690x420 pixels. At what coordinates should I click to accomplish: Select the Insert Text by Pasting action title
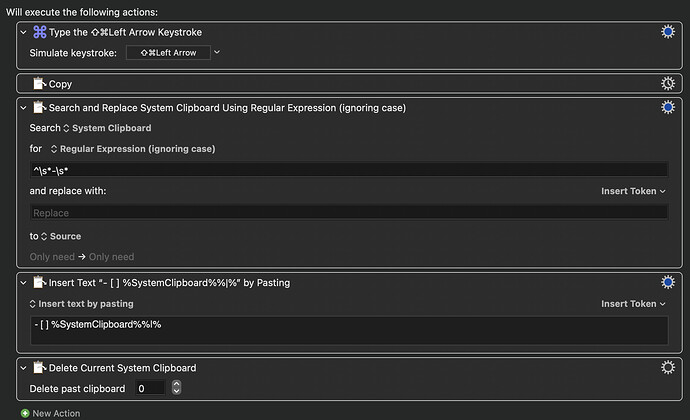pyautogui.click(x=169, y=283)
